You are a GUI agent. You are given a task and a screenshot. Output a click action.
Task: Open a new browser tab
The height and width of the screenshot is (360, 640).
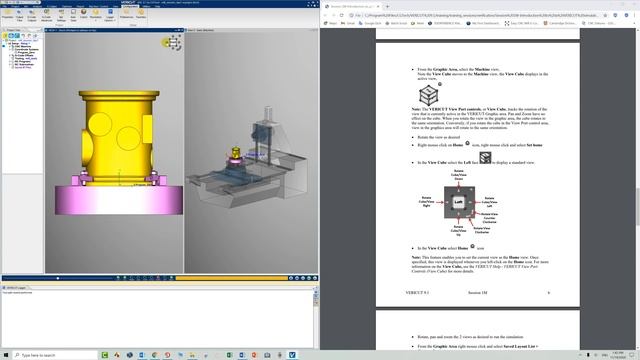387,7
